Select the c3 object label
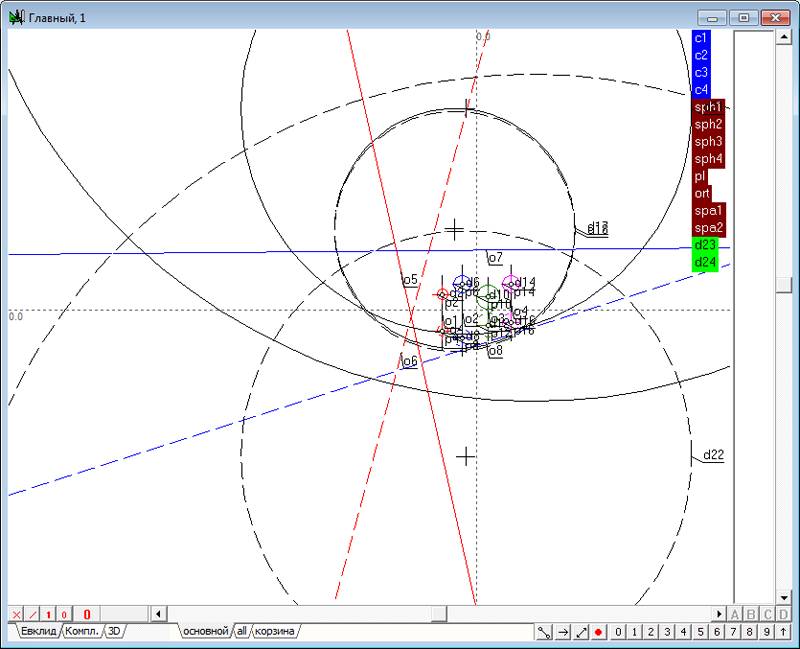The height and width of the screenshot is (649, 800). tap(701, 72)
